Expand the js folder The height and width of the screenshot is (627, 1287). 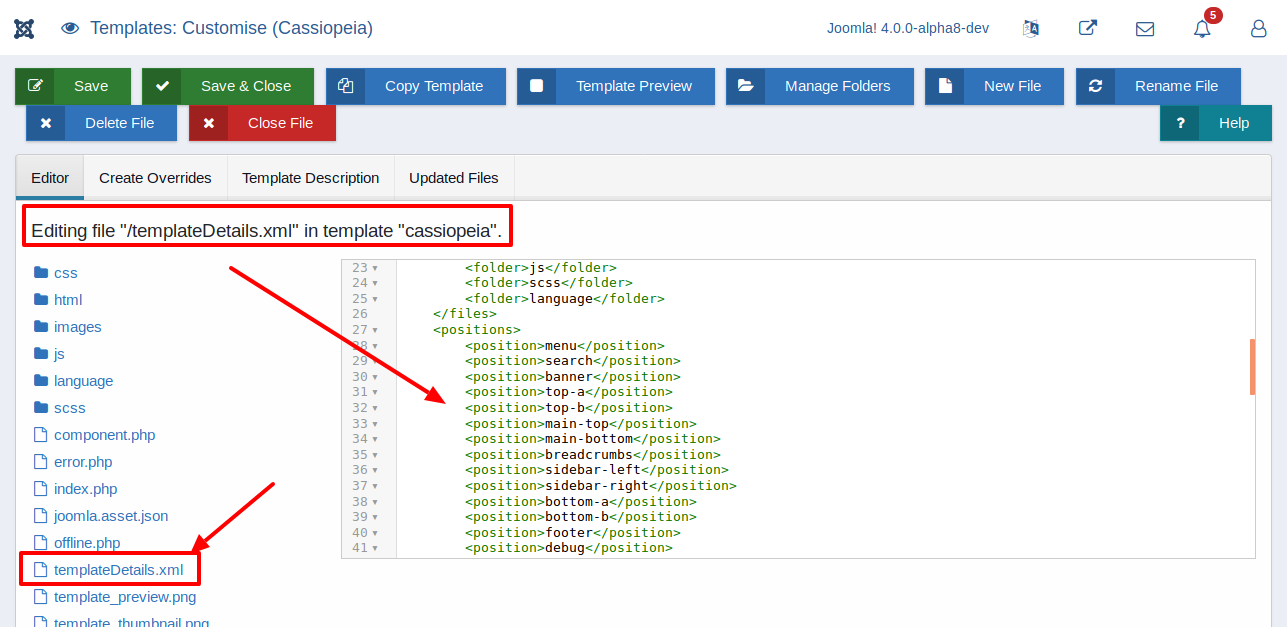[x=59, y=354]
